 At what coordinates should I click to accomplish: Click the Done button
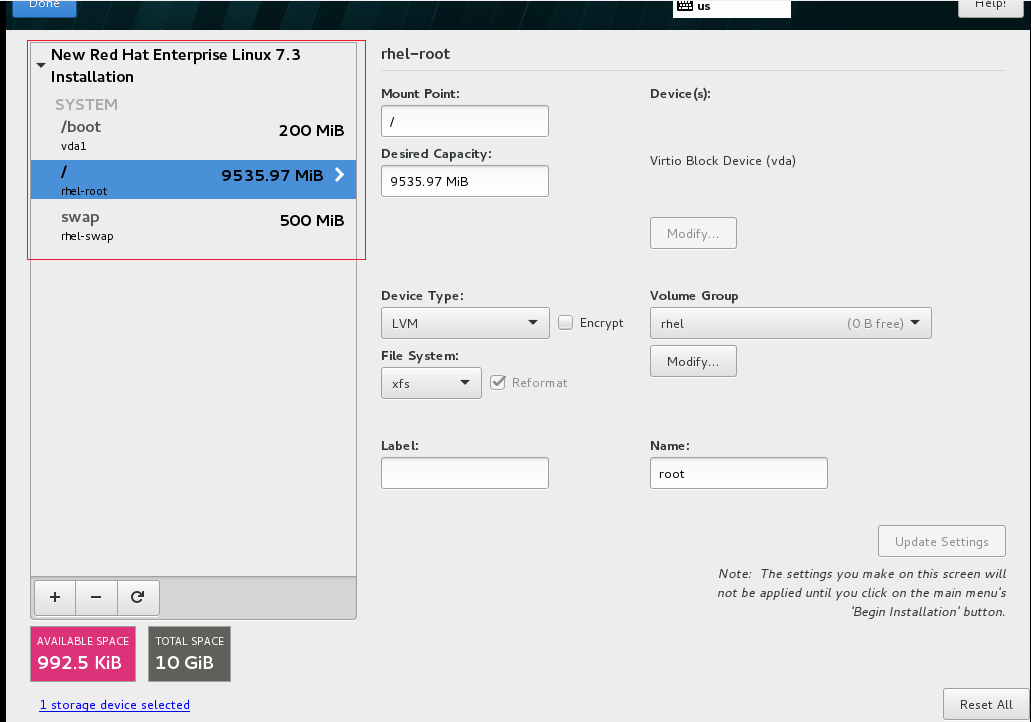[x=44, y=7]
